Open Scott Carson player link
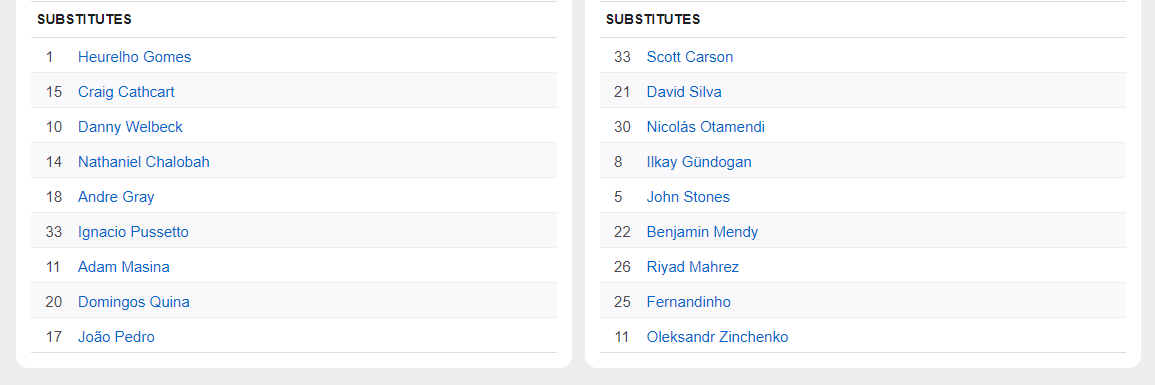Image resolution: width=1155 pixels, height=385 pixels. coord(689,57)
